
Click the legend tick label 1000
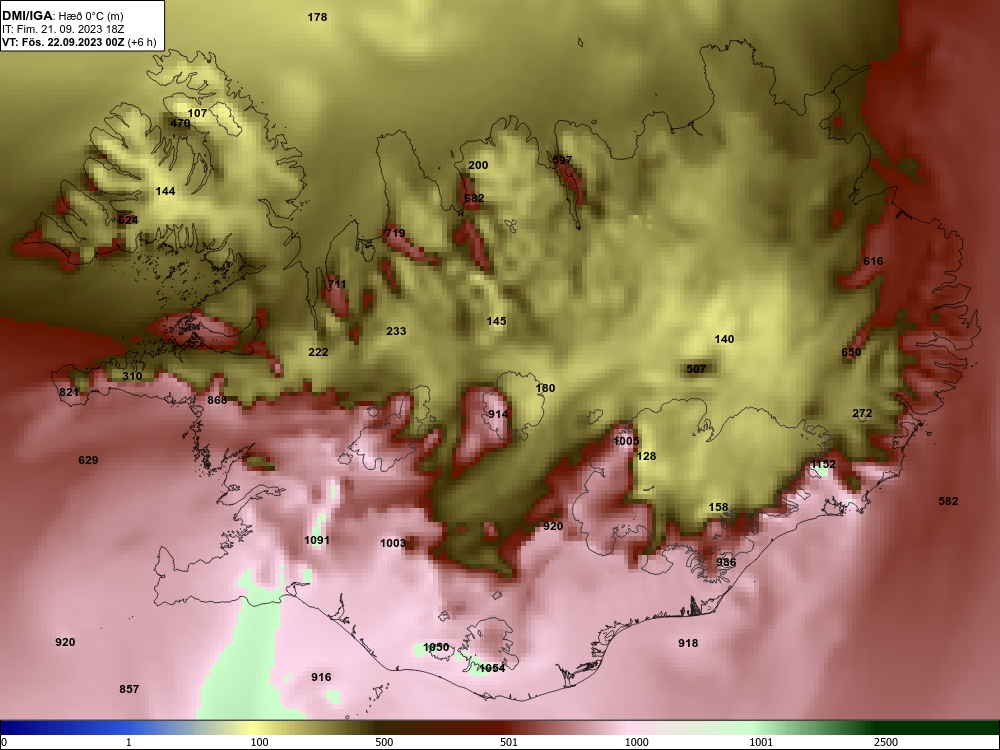click(636, 743)
